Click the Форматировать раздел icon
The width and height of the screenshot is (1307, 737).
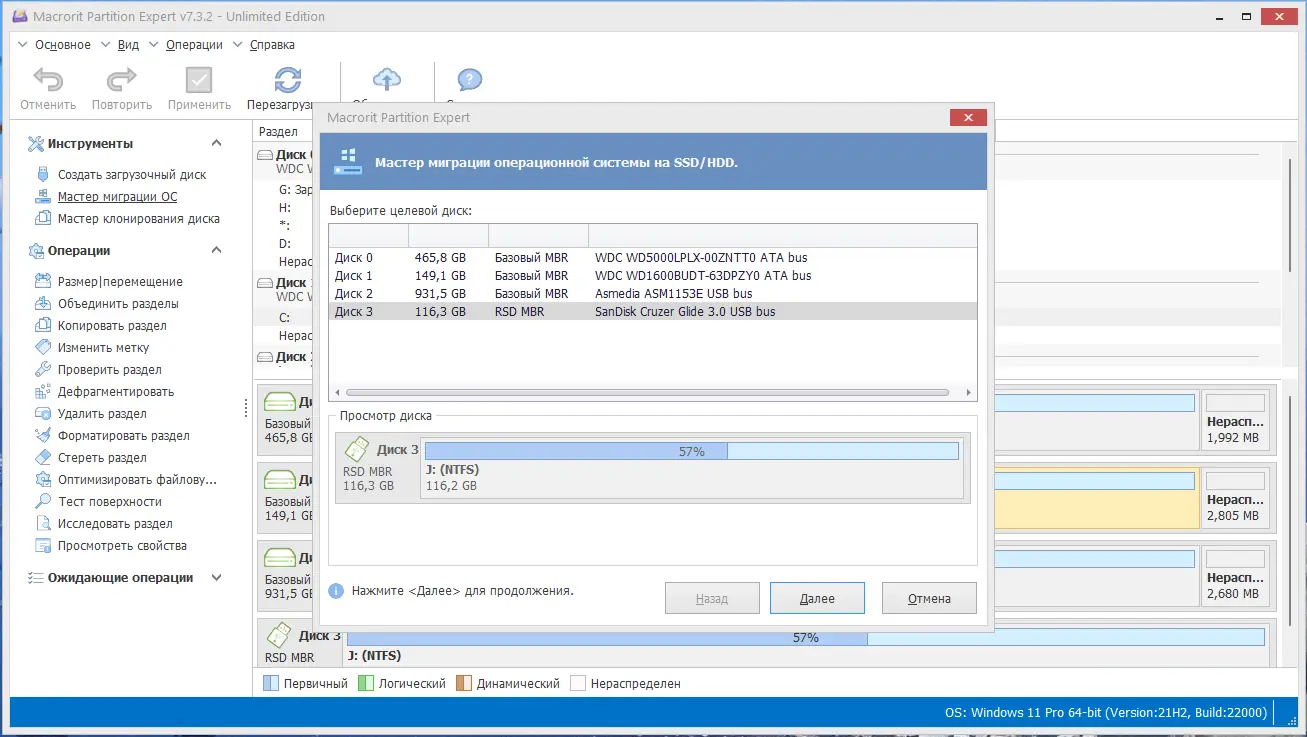(42, 435)
